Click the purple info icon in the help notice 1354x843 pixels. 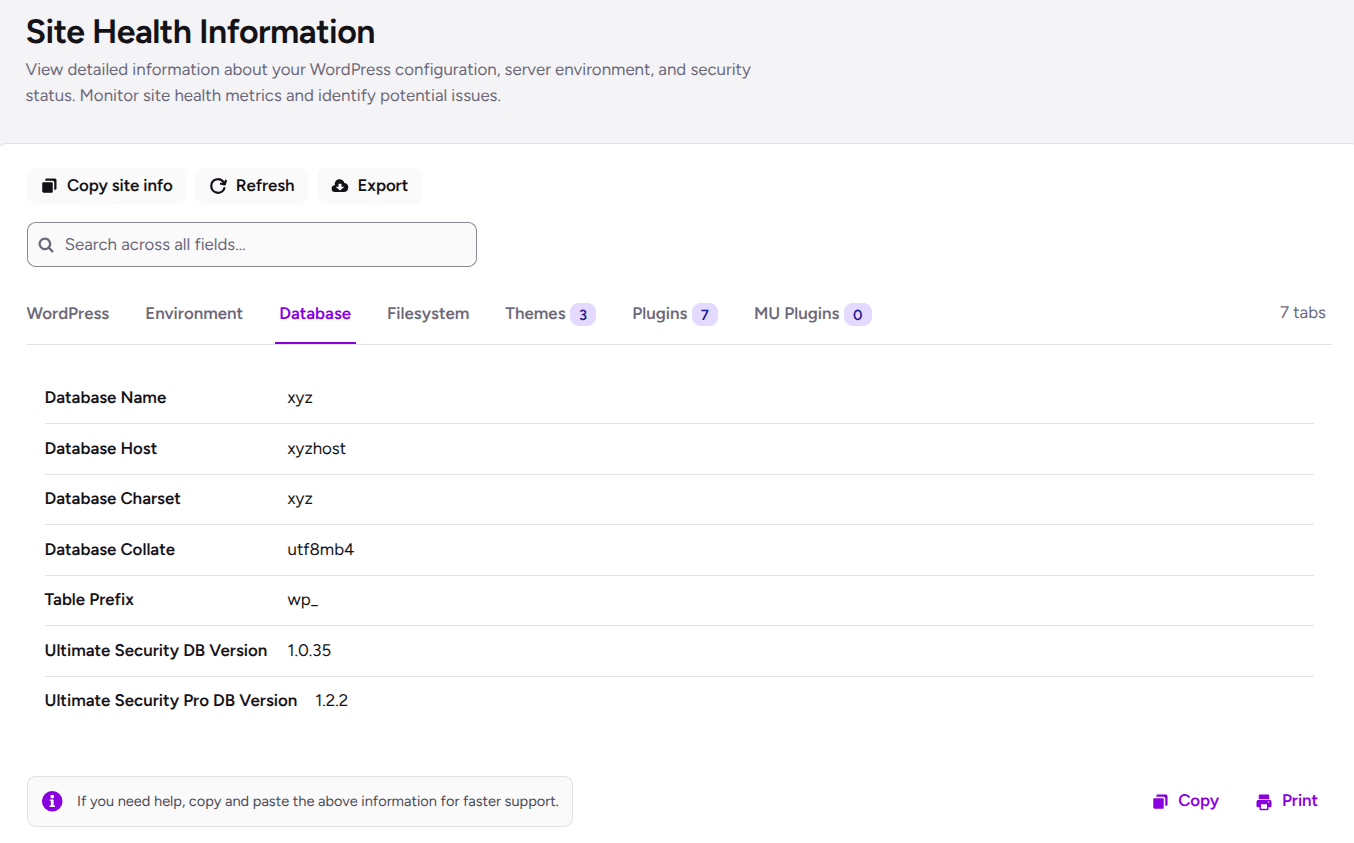52,801
